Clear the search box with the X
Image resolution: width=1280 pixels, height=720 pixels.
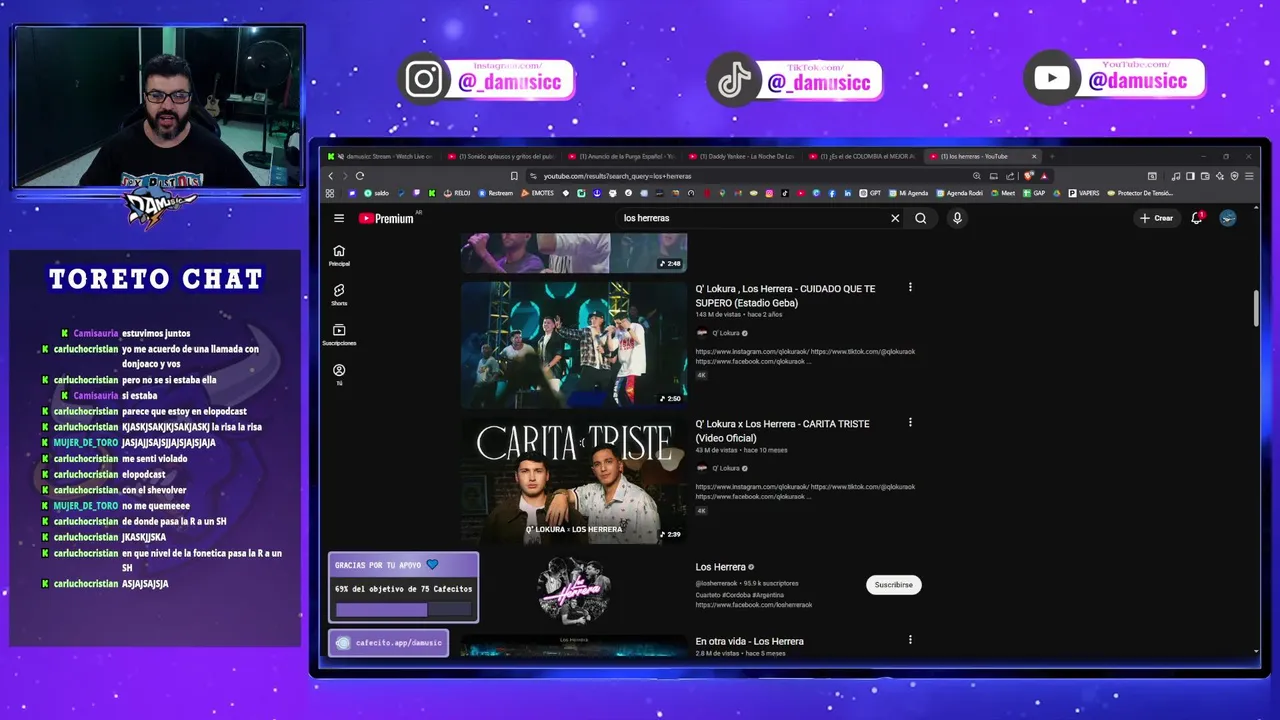[895, 218]
